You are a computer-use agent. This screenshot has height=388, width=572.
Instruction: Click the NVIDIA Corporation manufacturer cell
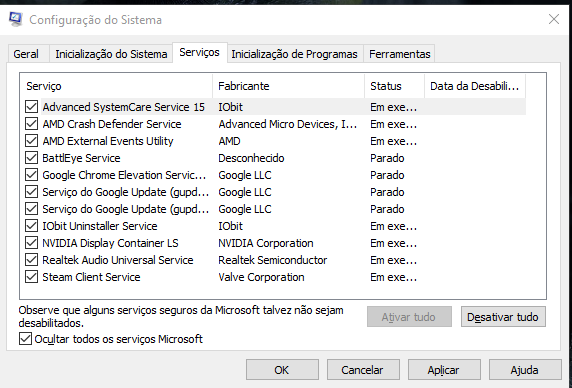(x=266, y=243)
